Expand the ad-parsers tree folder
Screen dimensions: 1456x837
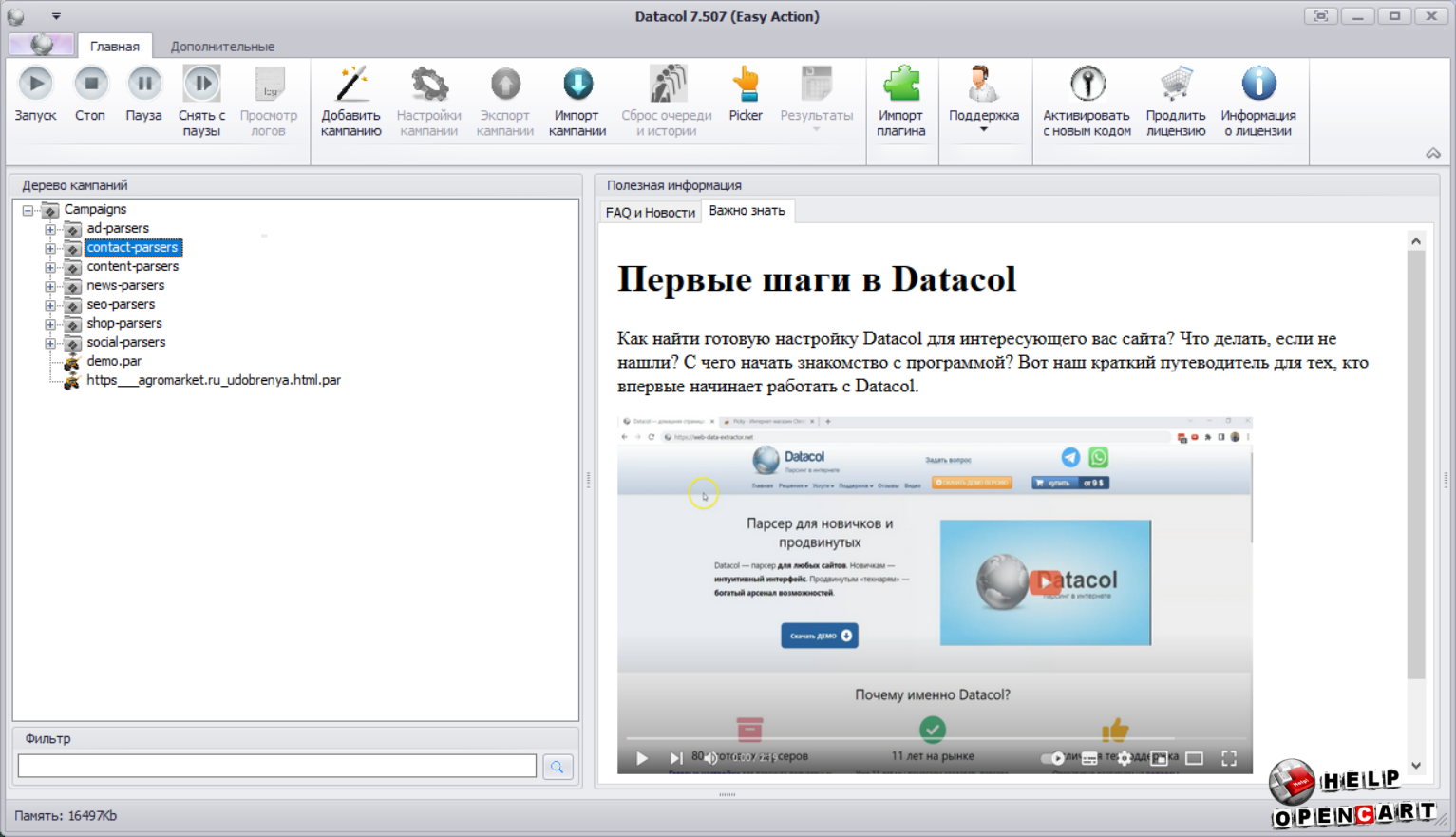[x=50, y=229]
